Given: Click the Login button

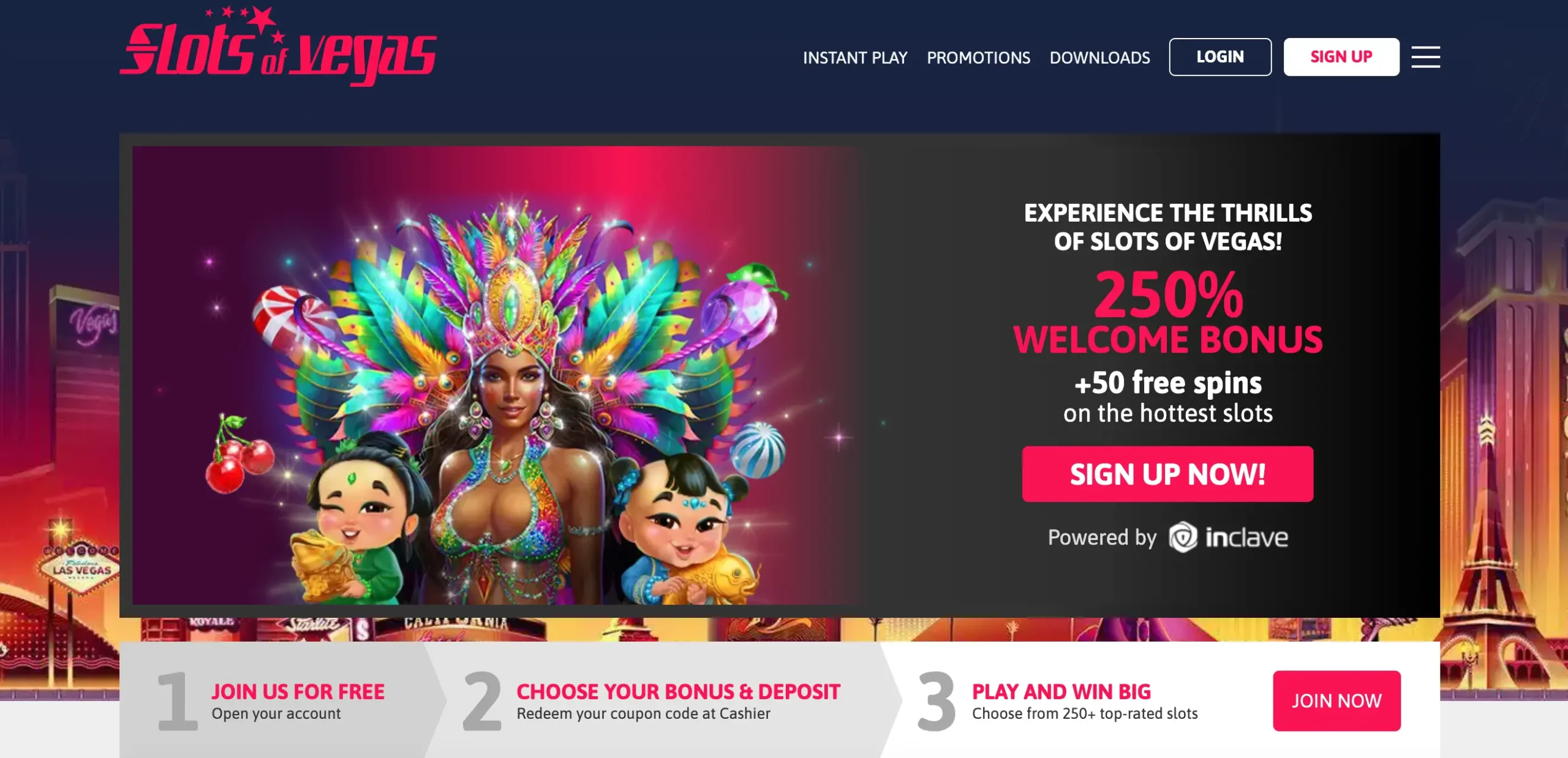Looking at the screenshot, I should point(1220,57).
